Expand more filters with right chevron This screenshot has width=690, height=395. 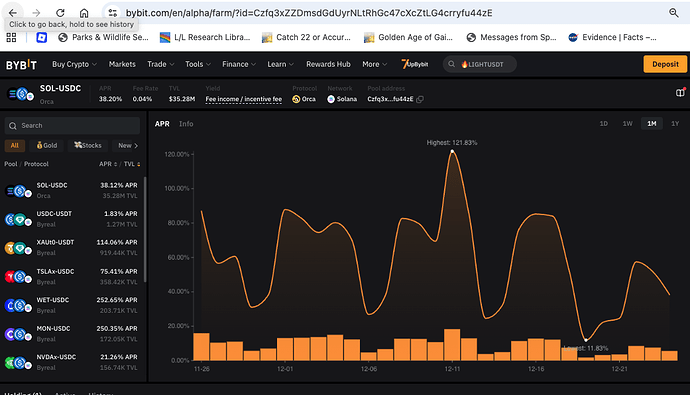click(136, 146)
